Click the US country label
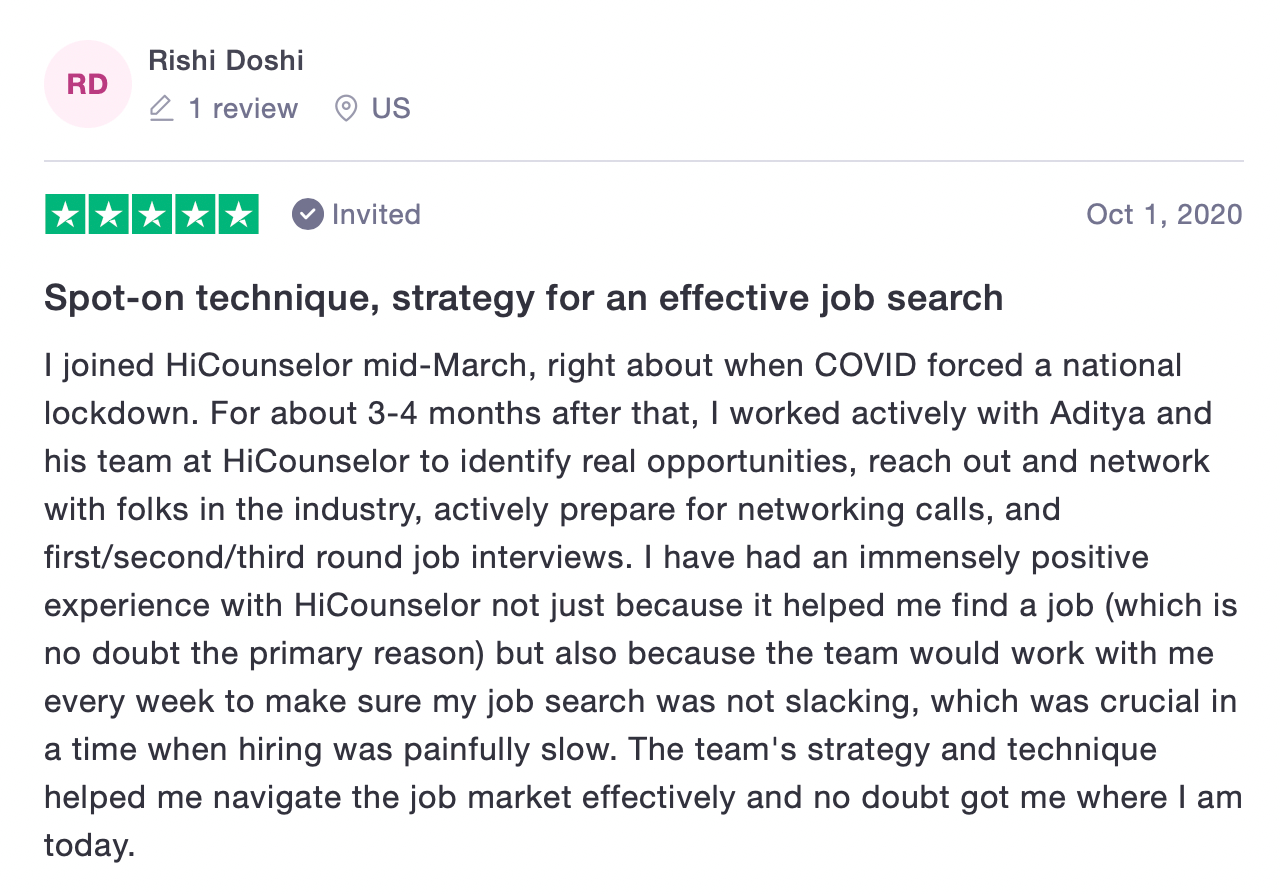This screenshot has height=894, width=1280. (x=391, y=108)
